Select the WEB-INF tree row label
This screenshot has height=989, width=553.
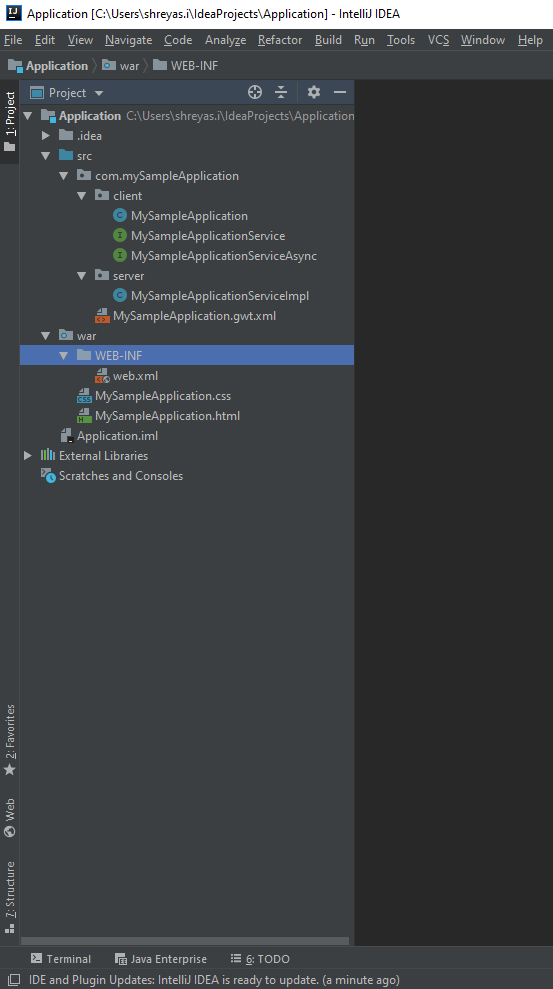pyautogui.click(x=119, y=356)
